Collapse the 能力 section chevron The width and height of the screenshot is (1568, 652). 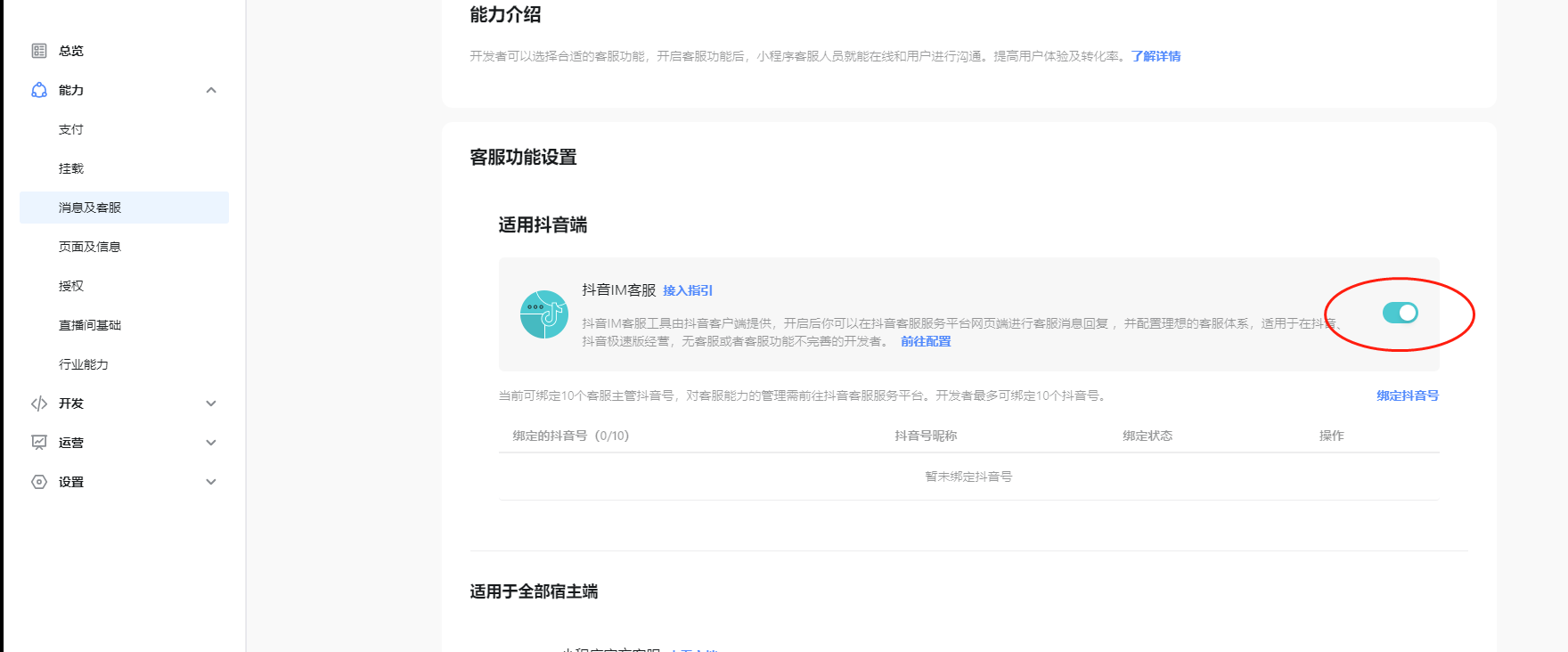211,90
